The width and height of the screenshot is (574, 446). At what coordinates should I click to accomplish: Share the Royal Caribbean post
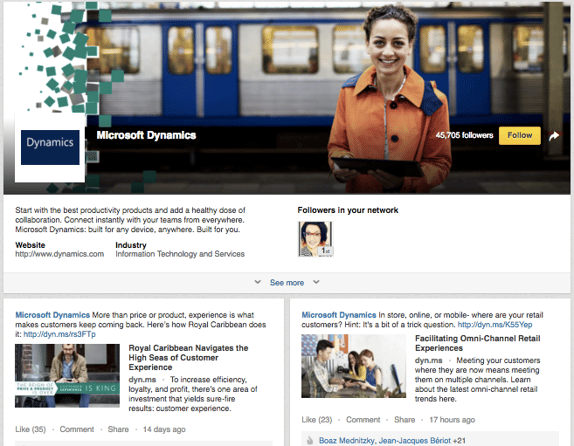pos(118,429)
